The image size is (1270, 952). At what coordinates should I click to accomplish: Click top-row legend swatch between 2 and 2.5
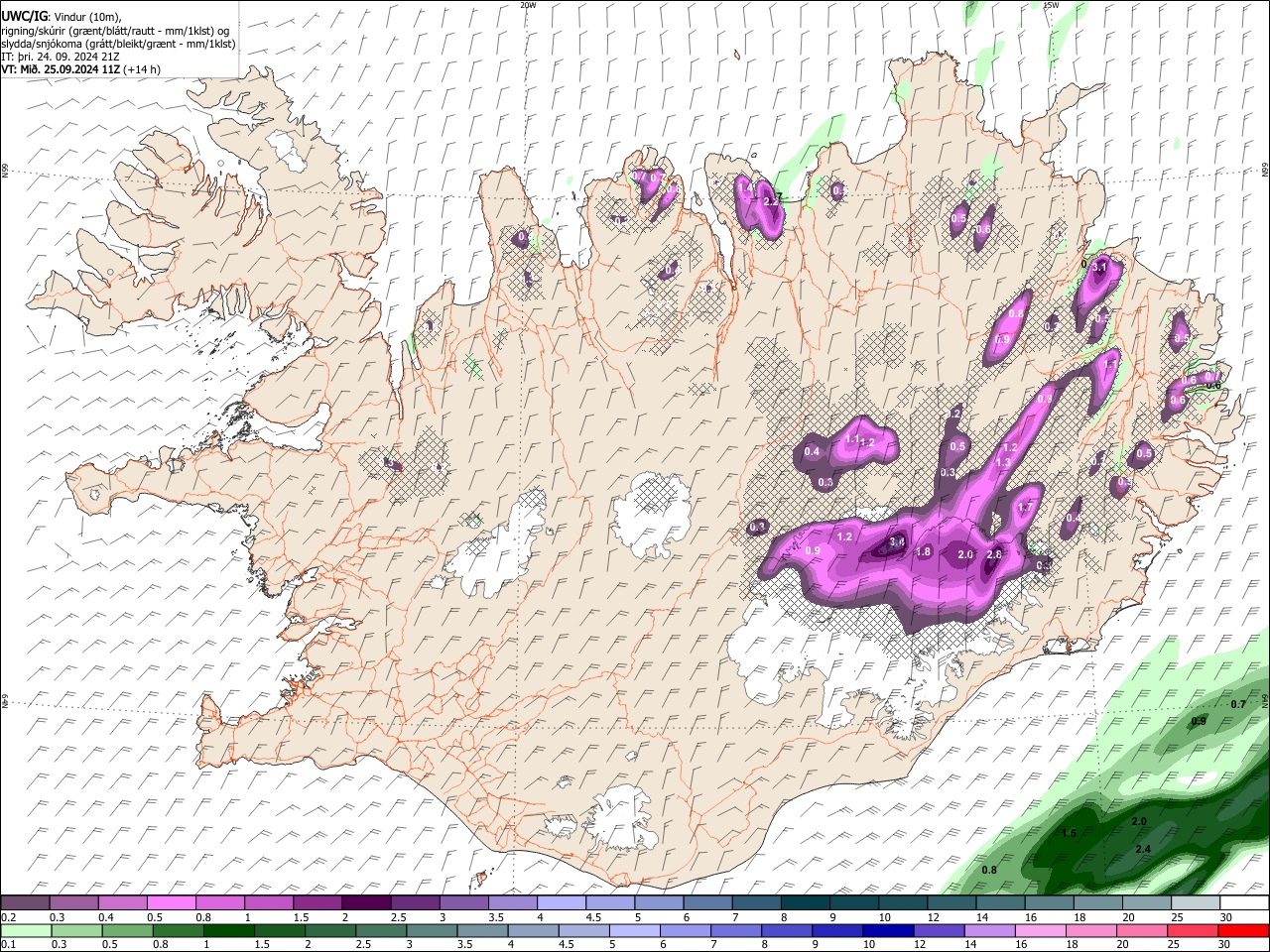366,903
